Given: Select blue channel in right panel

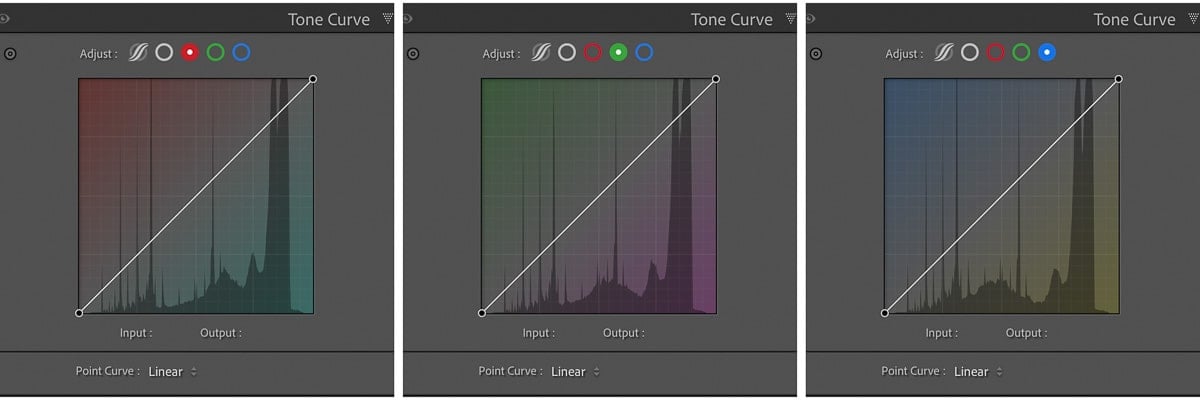Looking at the screenshot, I should tap(1047, 52).
